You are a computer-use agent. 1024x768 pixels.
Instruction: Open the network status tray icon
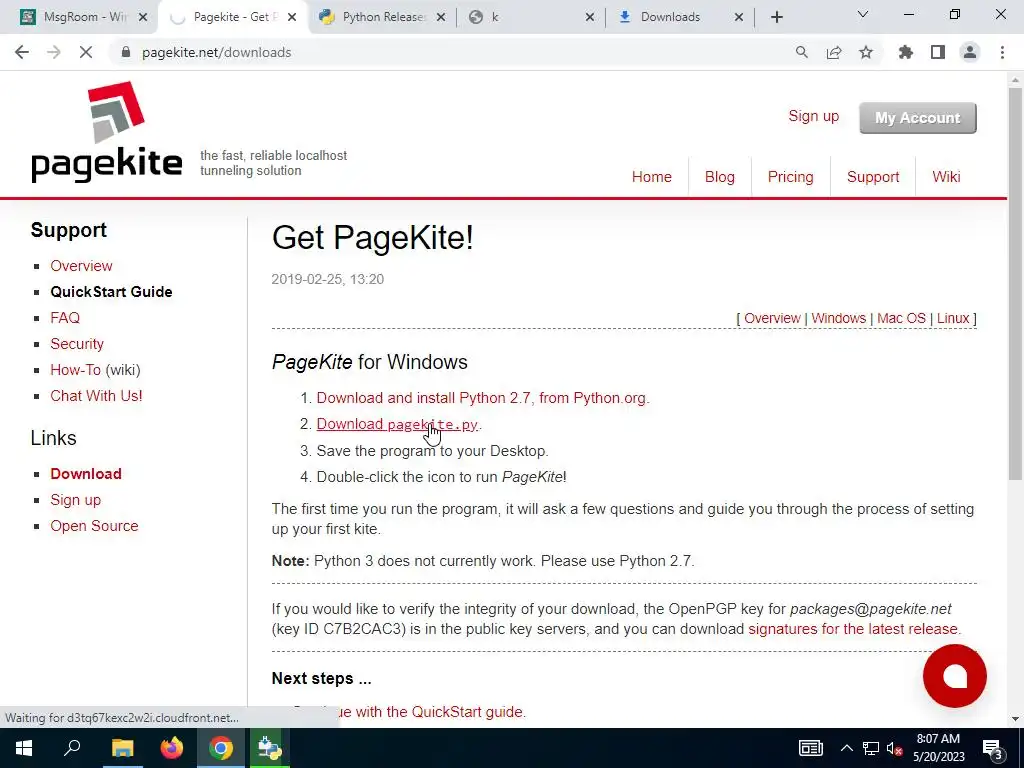tap(871, 748)
